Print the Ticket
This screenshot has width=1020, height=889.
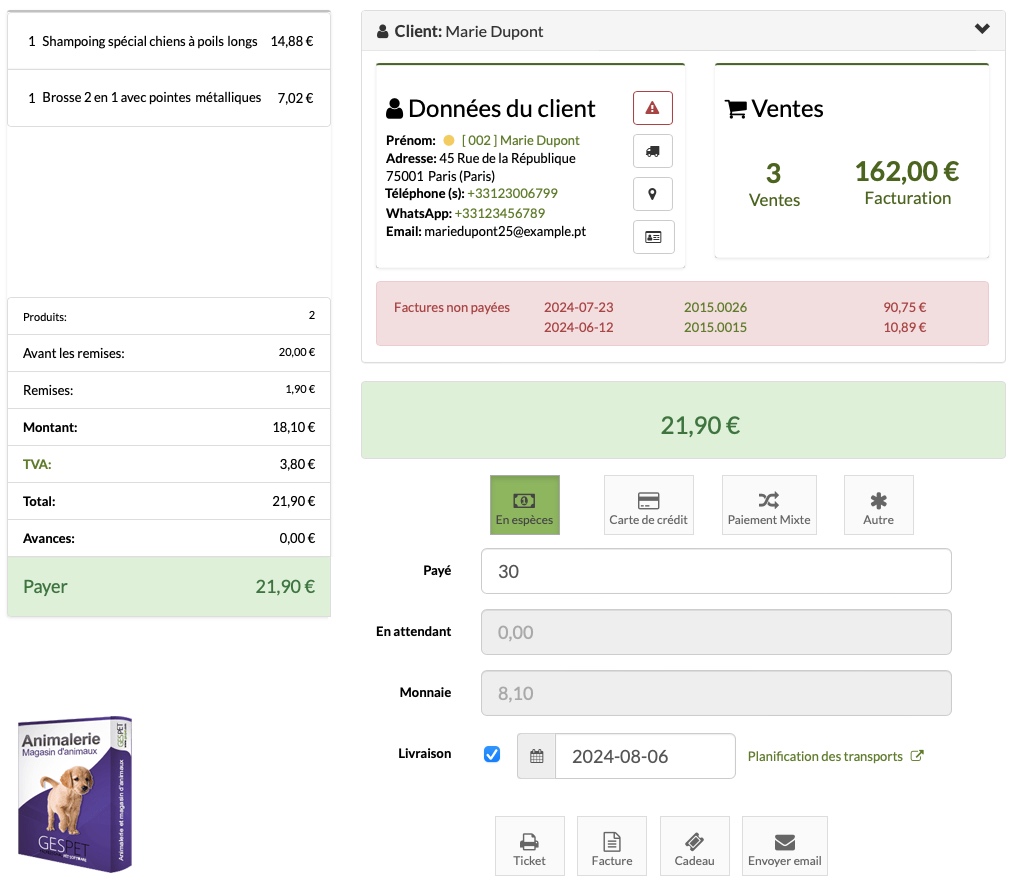point(530,846)
